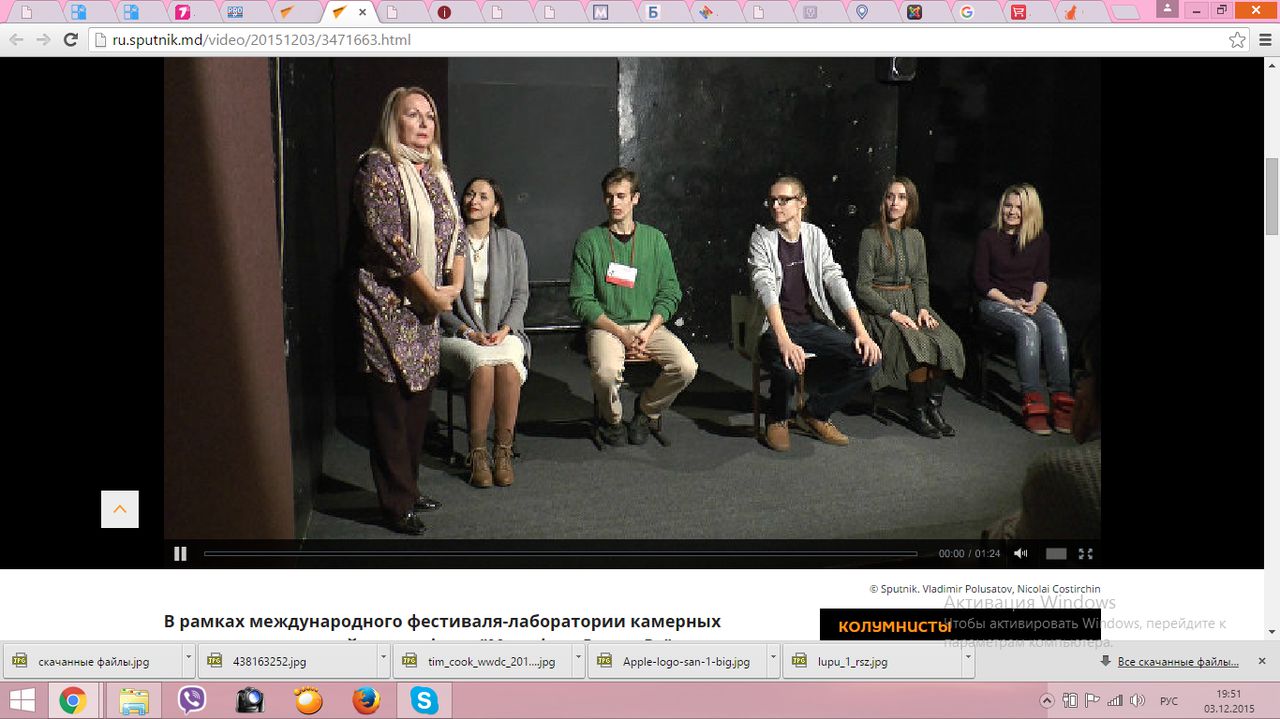This screenshot has height=719, width=1280.
Task: Switch input language via РУС indicator
Action: point(1169,701)
